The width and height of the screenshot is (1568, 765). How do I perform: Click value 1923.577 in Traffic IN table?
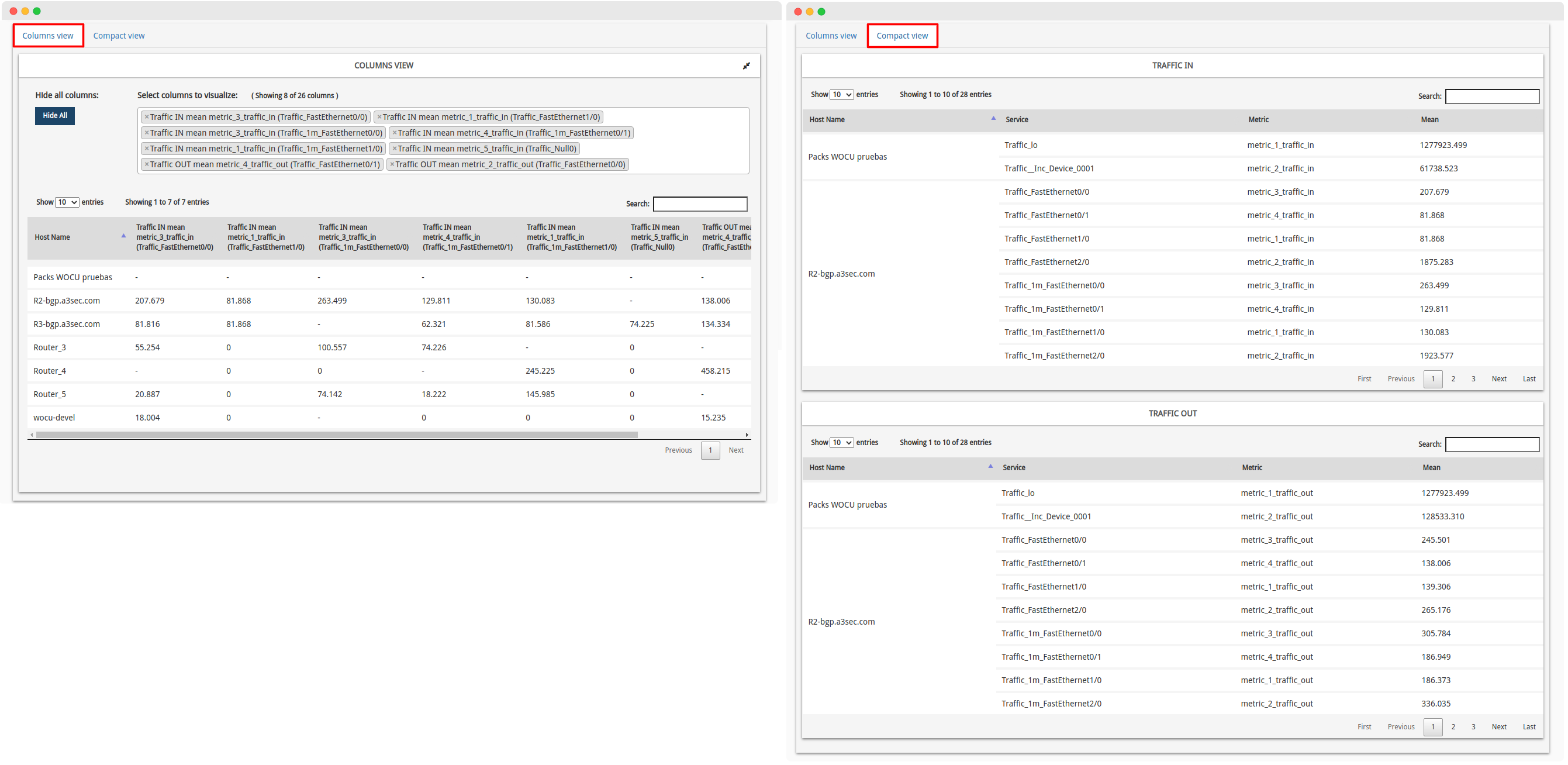pos(1436,356)
